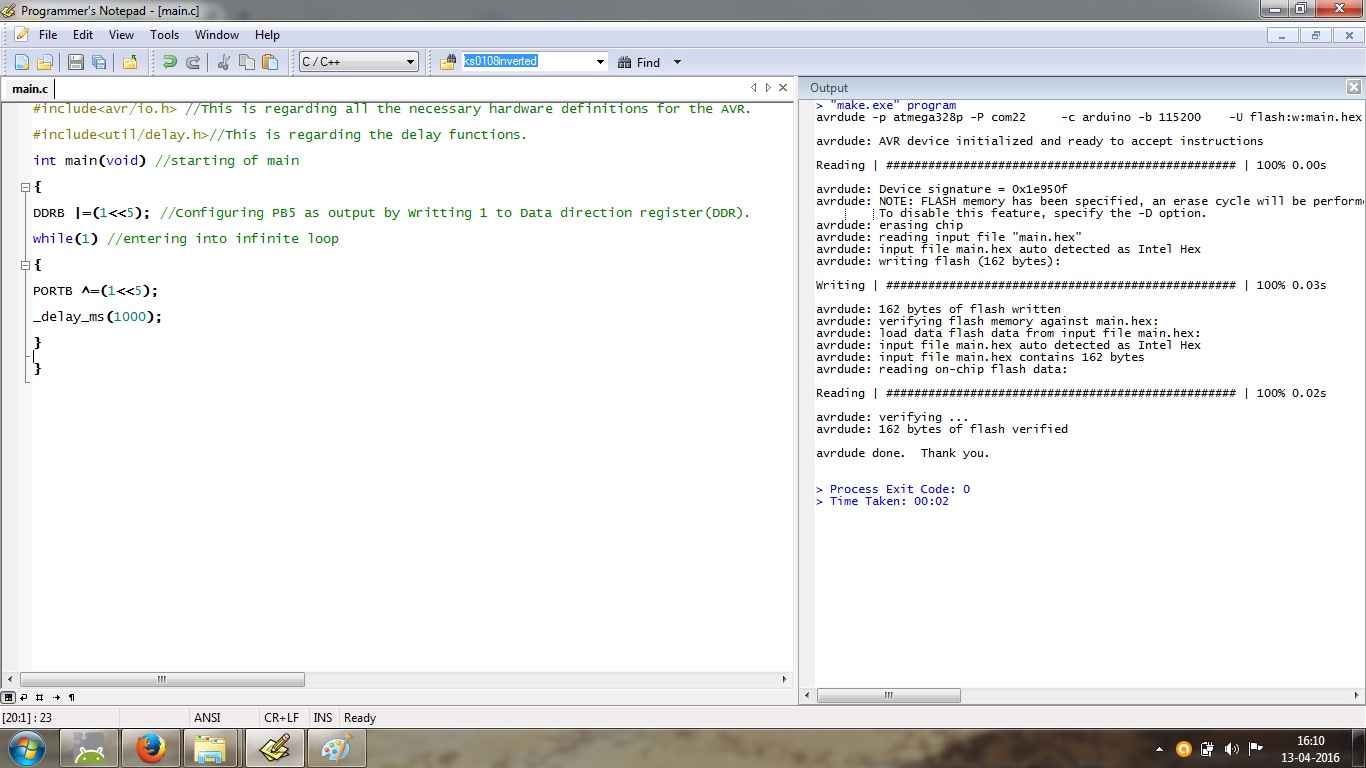Collapse the main function fold marker

tap(25, 187)
